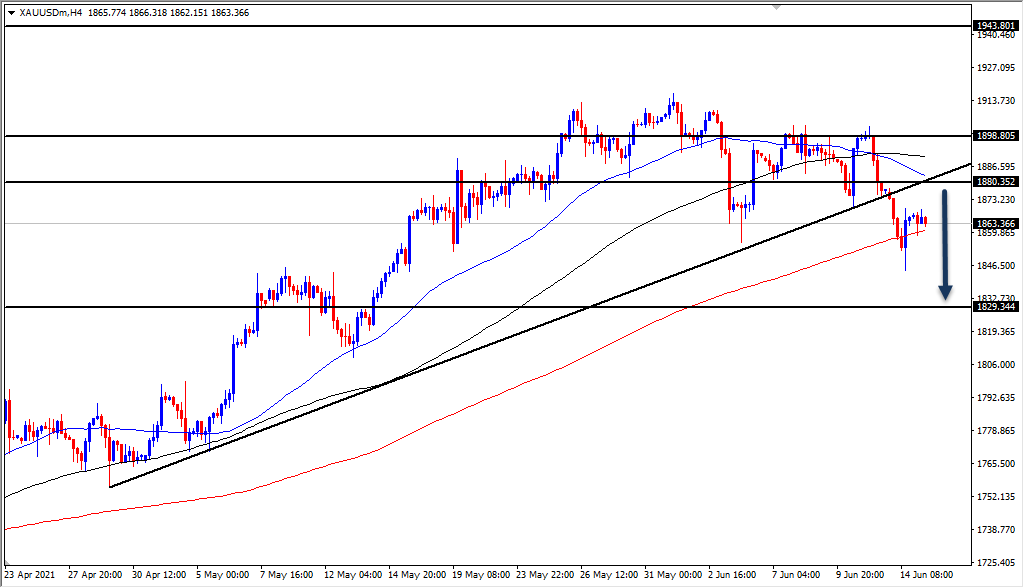Click the 2 Jun 16:00 time label

(732, 575)
